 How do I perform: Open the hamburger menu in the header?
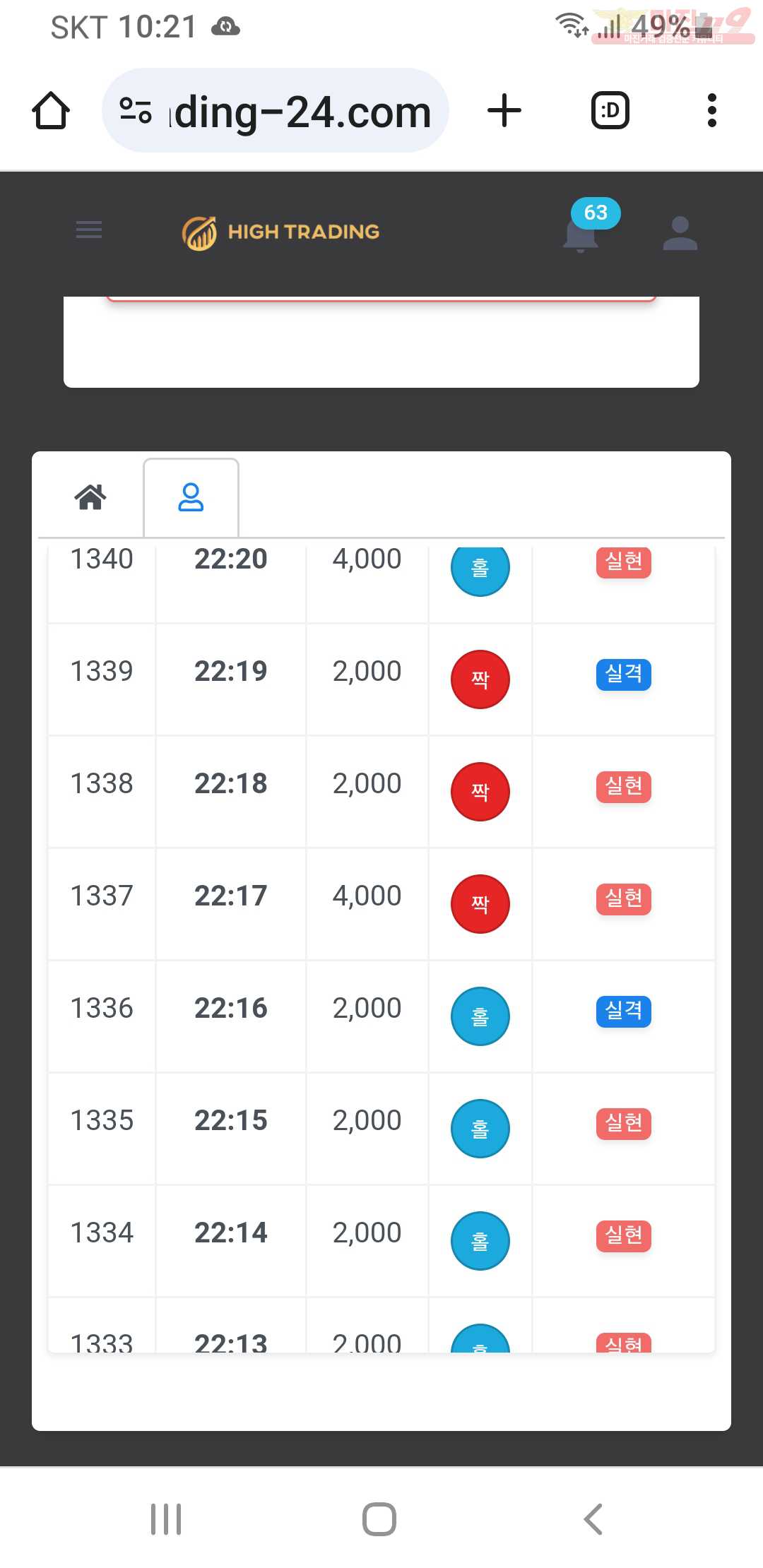(x=89, y=230)
